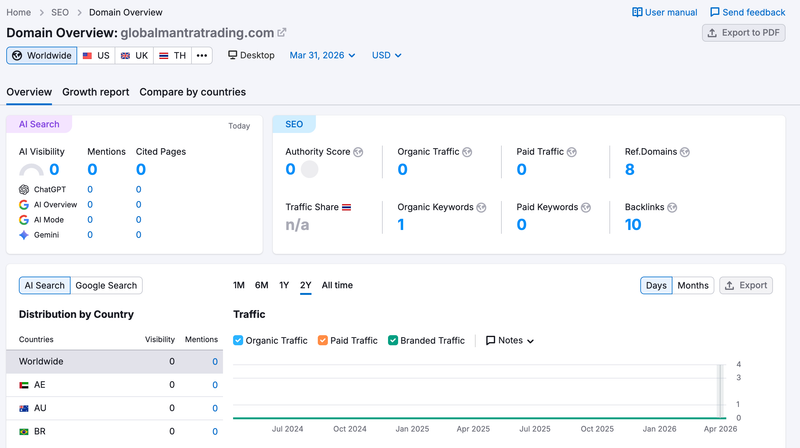Click the Google icon beside AI Overview
Image resolution: width=800 pixels, height=448 pixels.
24,205
